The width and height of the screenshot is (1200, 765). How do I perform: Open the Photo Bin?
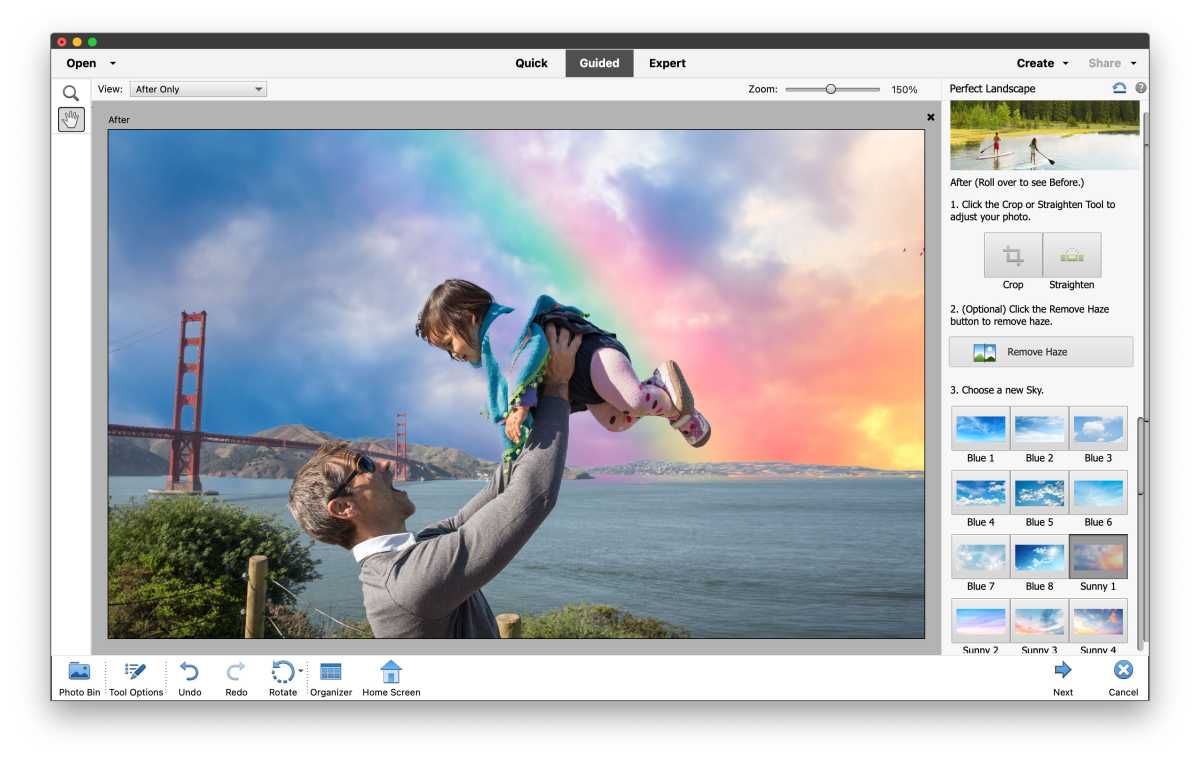[78, 677]
